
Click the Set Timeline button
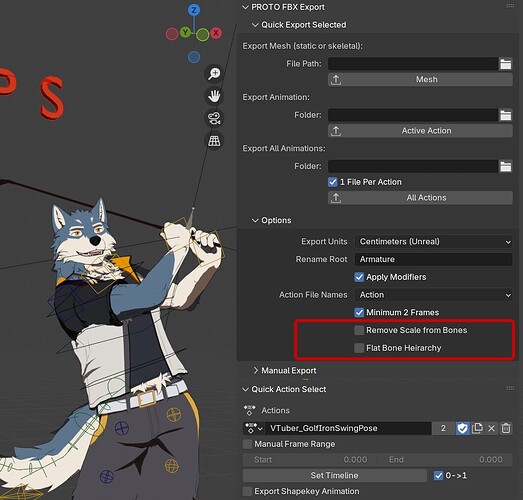335,475
